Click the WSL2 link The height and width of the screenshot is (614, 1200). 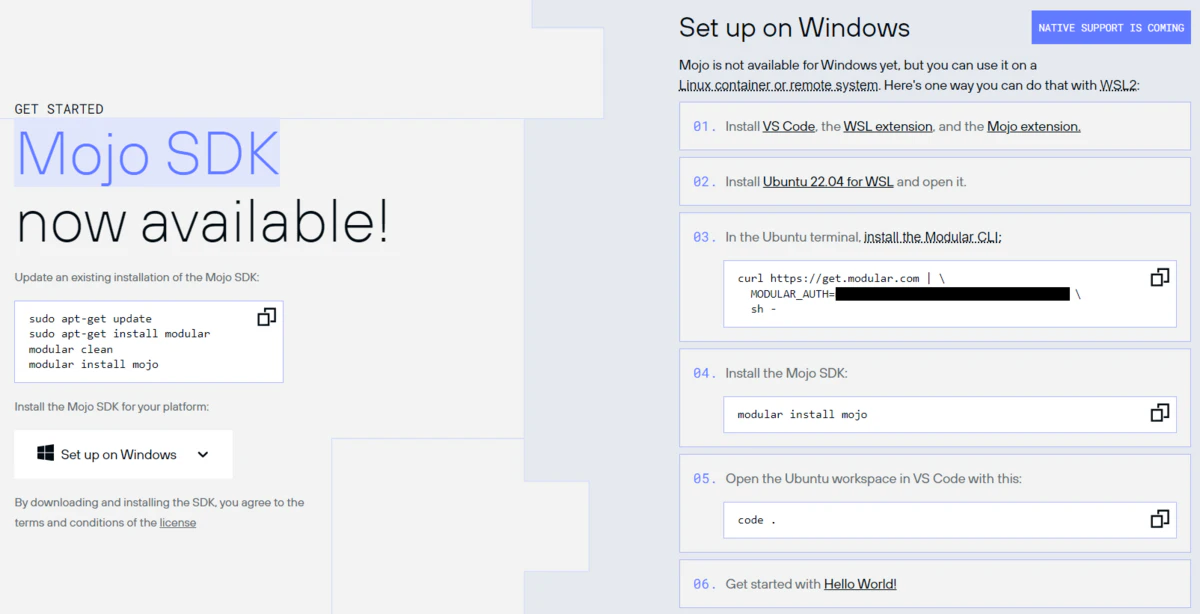(x=1119, y=85)
